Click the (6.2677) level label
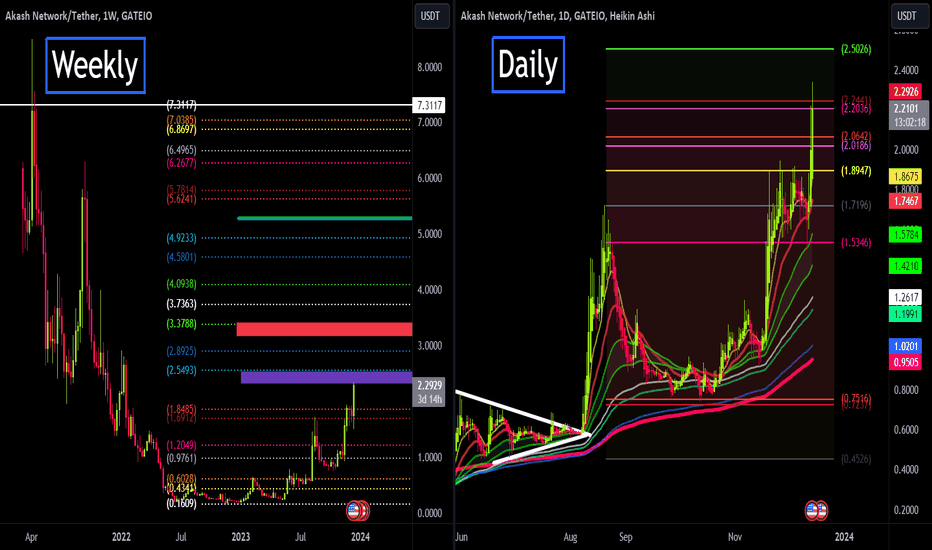This screenshot has height=550, width=932. (181, 162)
